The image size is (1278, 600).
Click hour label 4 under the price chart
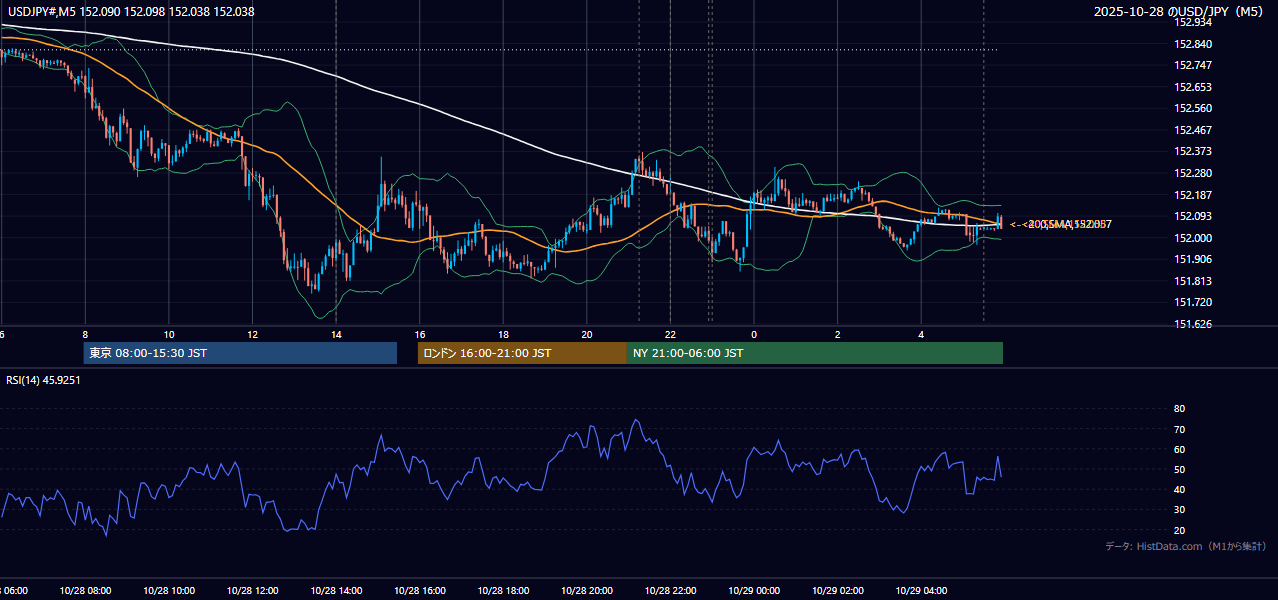[921, 334]
